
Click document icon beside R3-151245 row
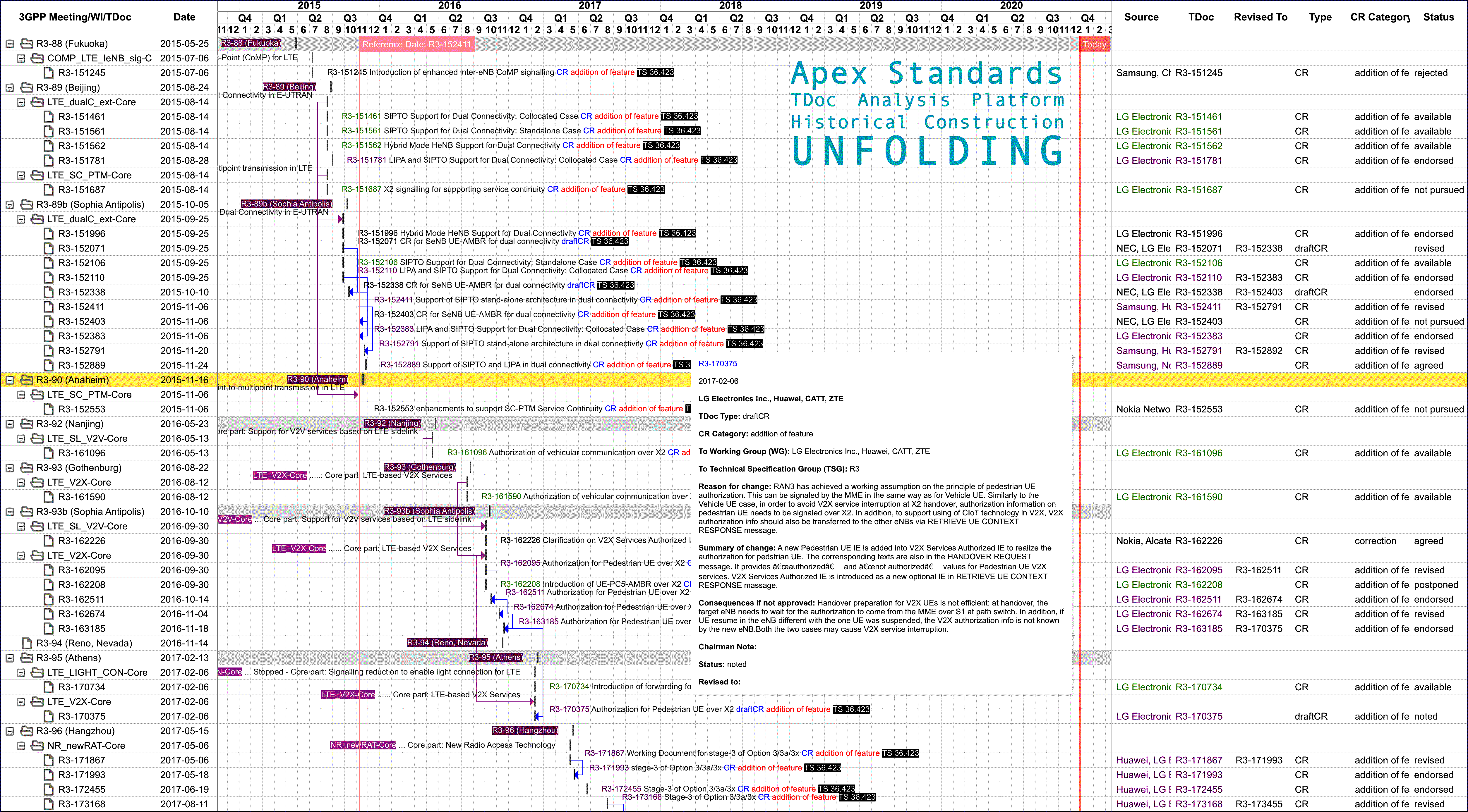[x=49, y=73]
